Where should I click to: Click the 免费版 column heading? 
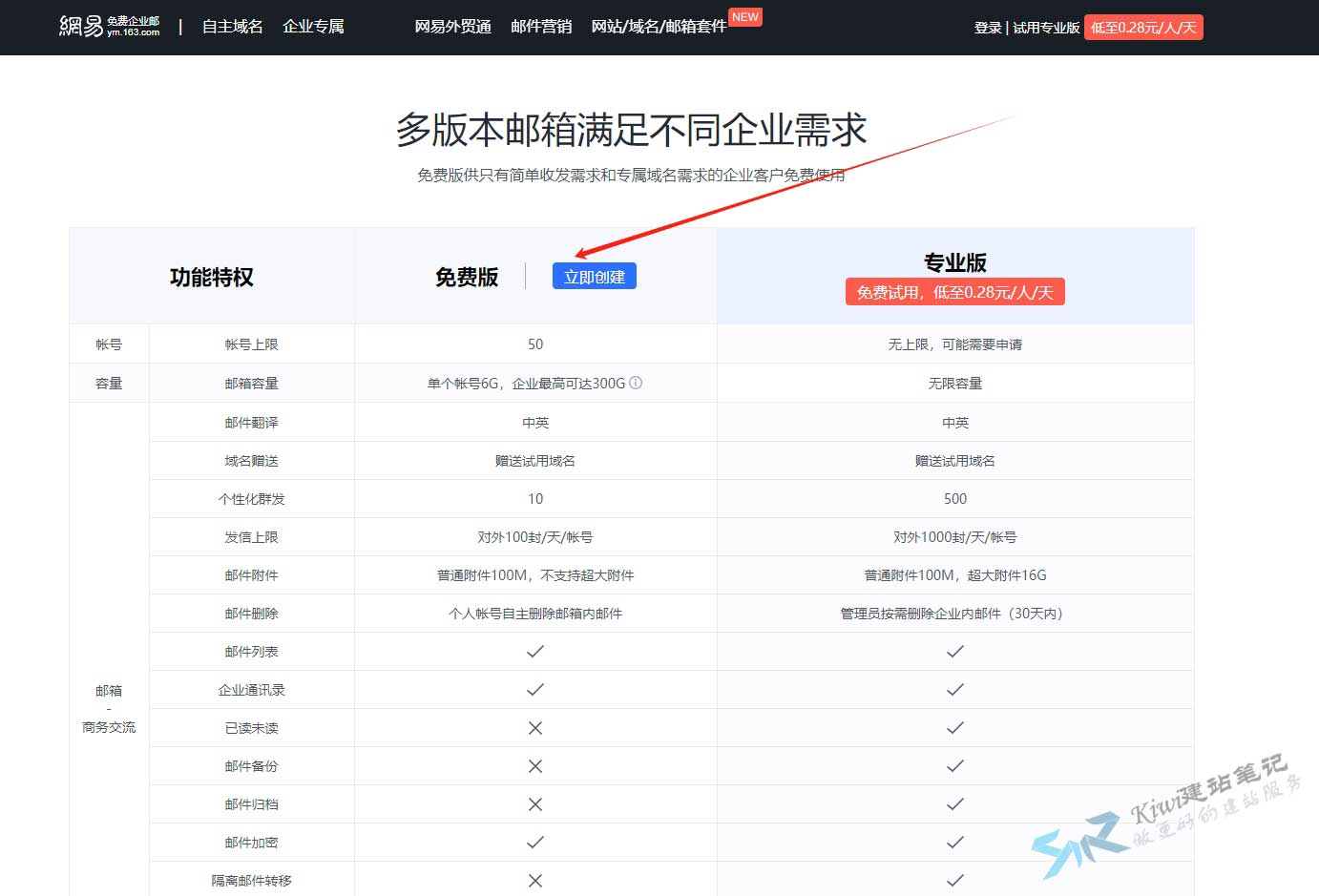[x=467, y=277]
